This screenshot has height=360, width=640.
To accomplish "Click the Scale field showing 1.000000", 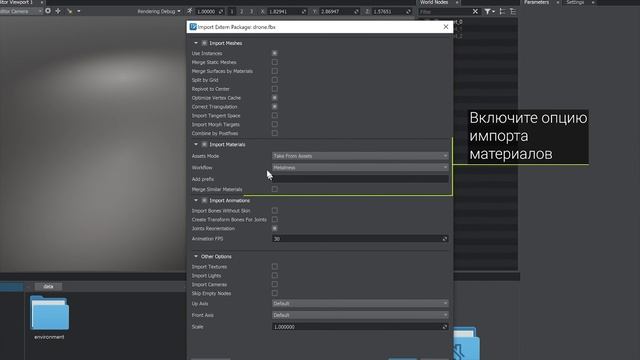I will (360, 327).
